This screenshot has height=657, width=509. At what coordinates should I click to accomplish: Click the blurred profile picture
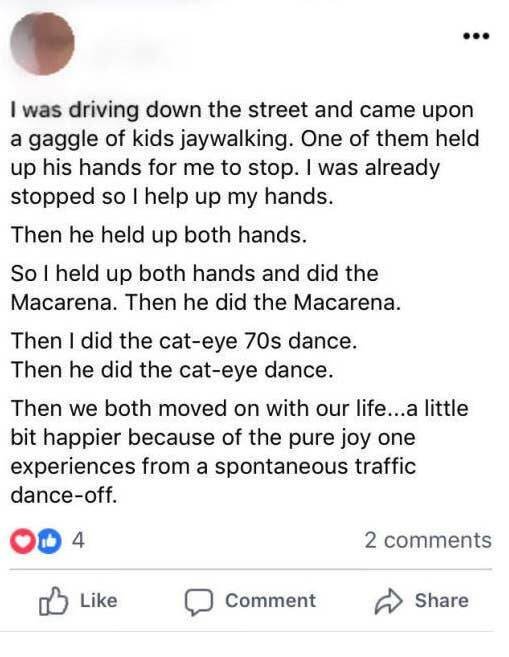point(42,44)
